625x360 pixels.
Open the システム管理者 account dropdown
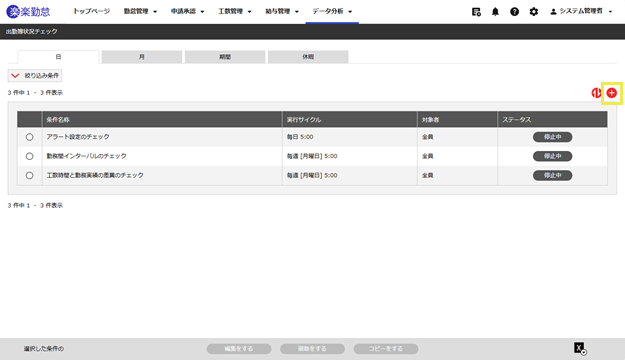pos(581,12)
